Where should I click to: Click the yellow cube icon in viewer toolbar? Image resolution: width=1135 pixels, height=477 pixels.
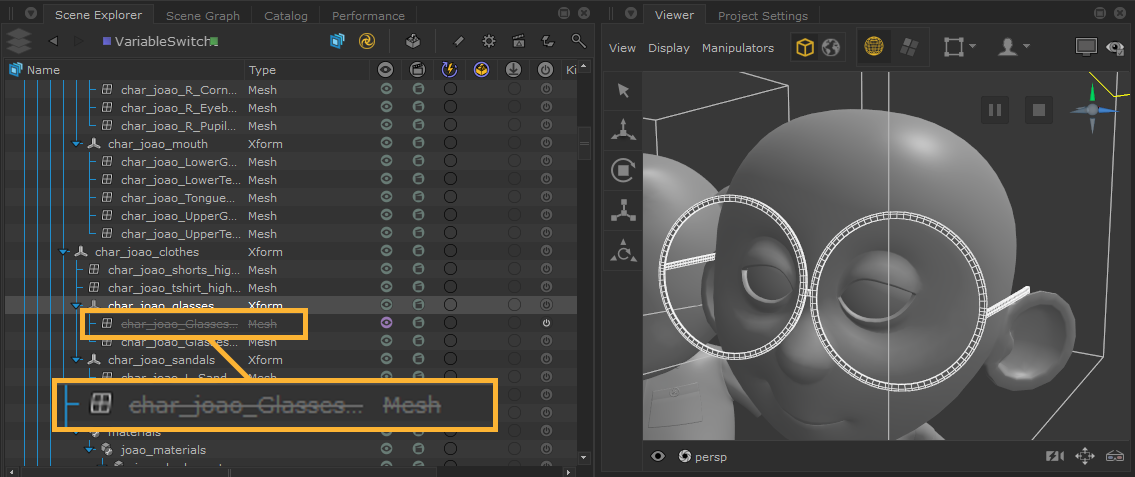pos(804,47)
